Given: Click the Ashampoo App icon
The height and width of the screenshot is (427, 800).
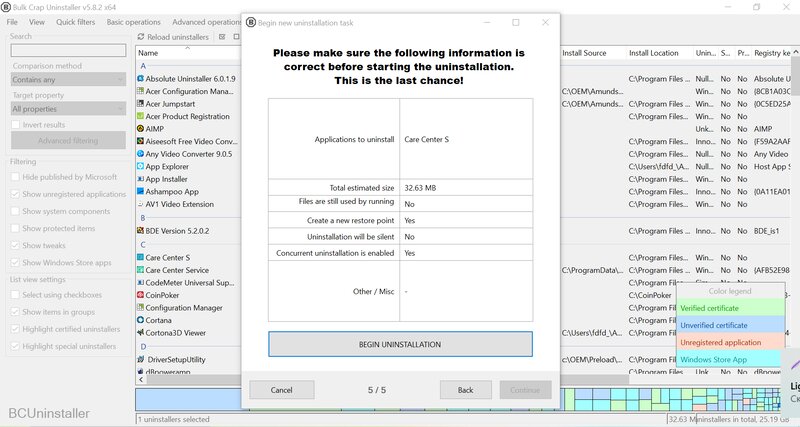Looking at the screenshot, I should click(140, 191).
